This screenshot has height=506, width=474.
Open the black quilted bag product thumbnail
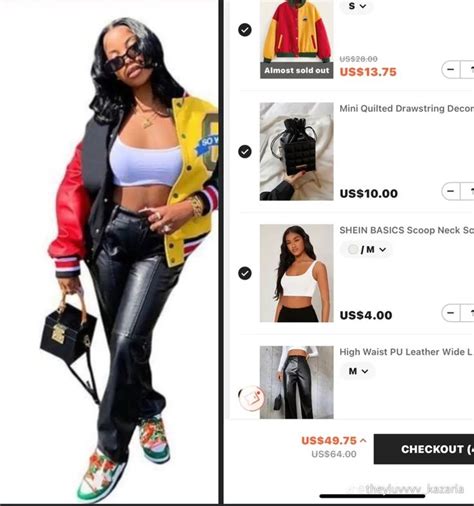(297, 151)
